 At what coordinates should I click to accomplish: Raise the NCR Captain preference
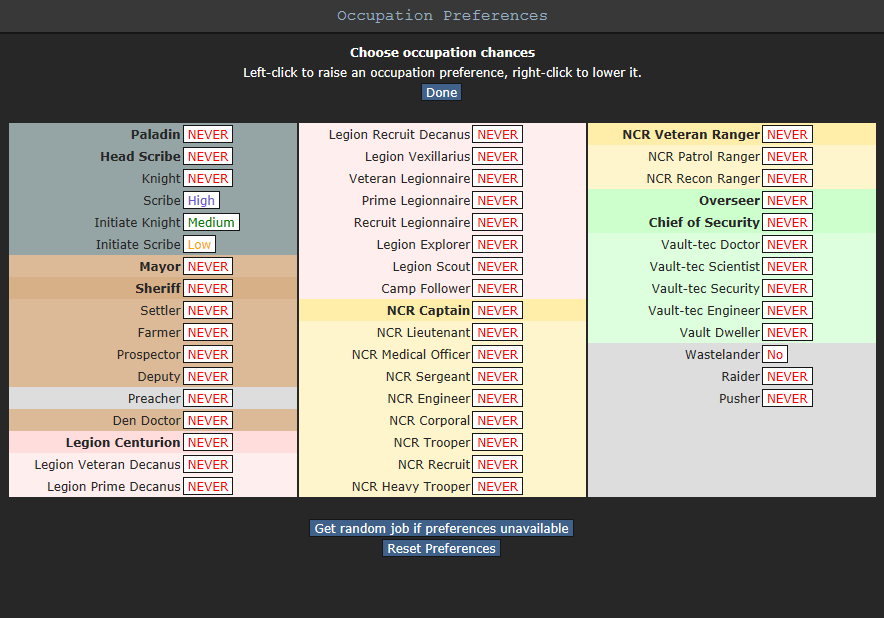497,310
